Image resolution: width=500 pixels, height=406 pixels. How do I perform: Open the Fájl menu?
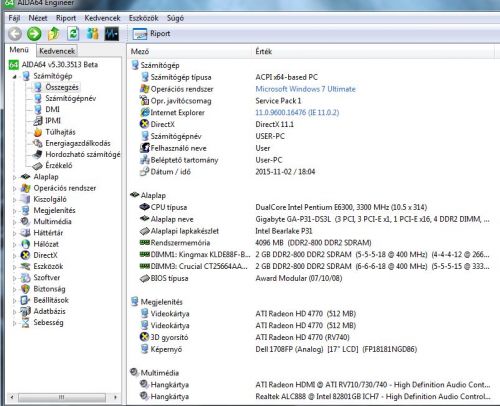click(x=14, y=18)
